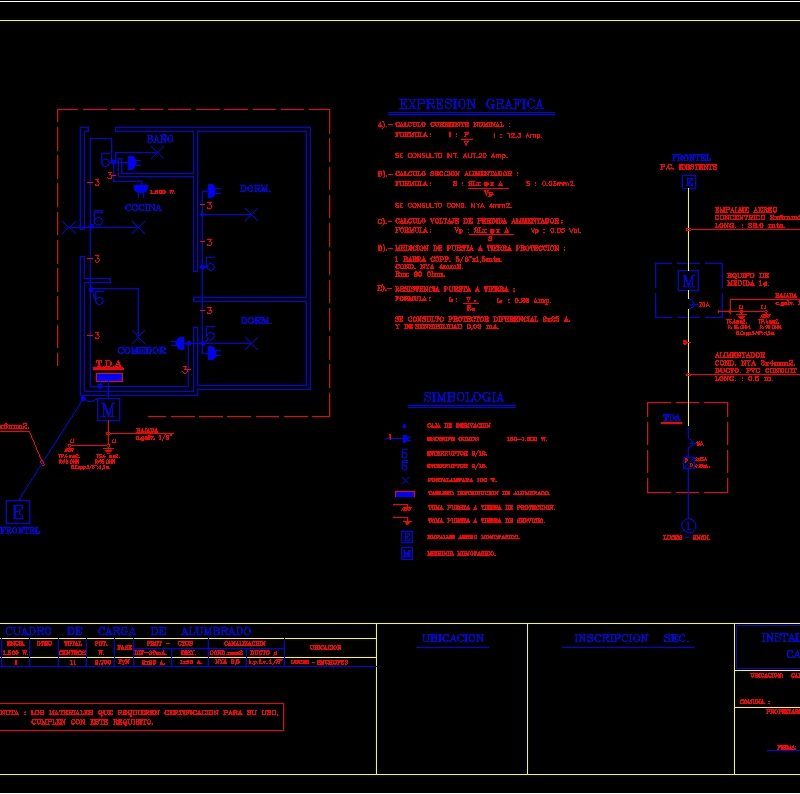Select the Toma Puesta a Tierra de Protección symbol
Screen dimensions: 800x794
pyautogui.click(x=405, y=508)
